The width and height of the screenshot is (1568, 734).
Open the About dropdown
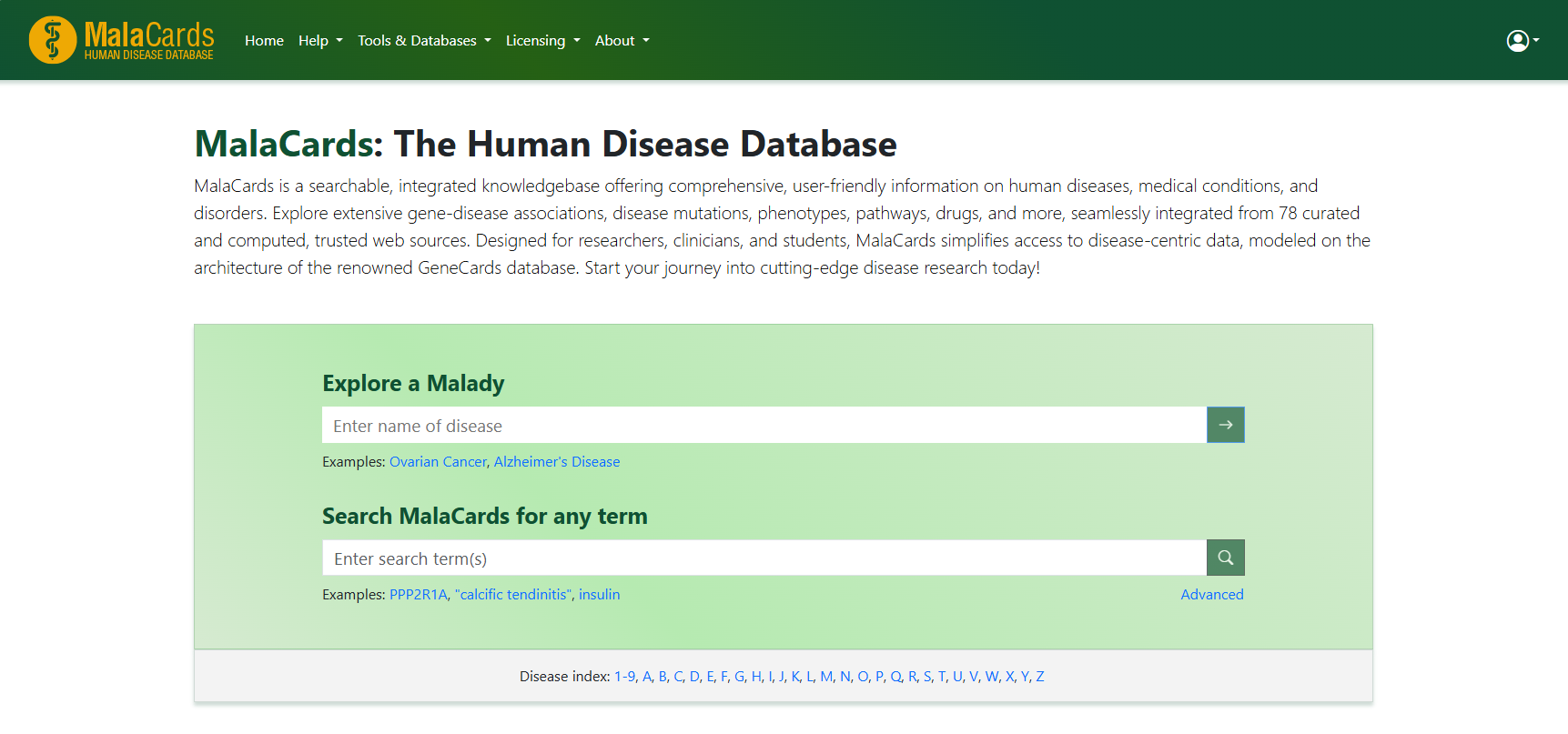[x=622, y=40]
